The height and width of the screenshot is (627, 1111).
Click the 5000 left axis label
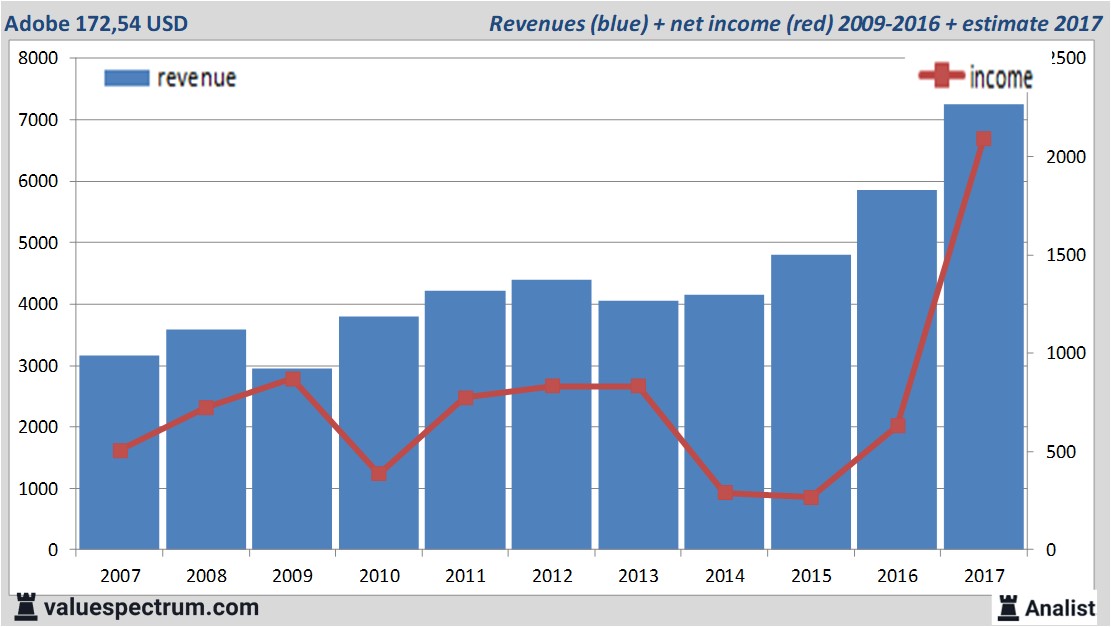38,243
